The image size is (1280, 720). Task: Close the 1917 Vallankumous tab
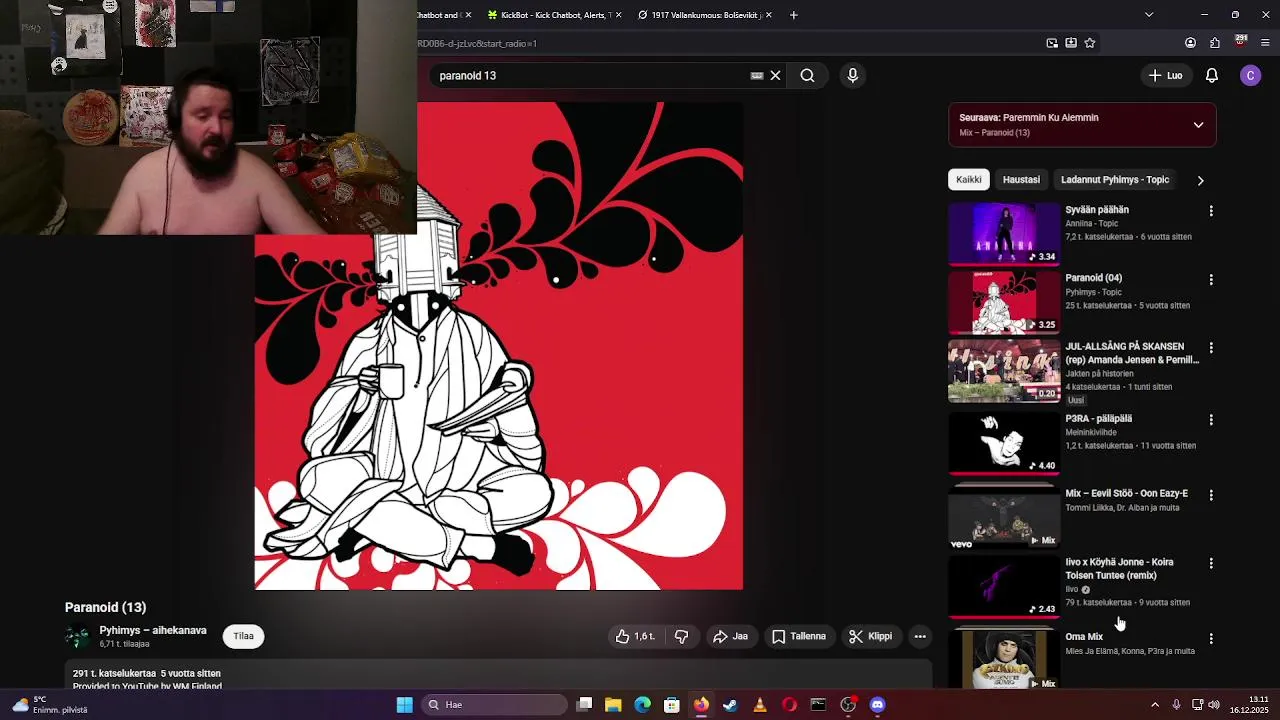click(769, 15)
